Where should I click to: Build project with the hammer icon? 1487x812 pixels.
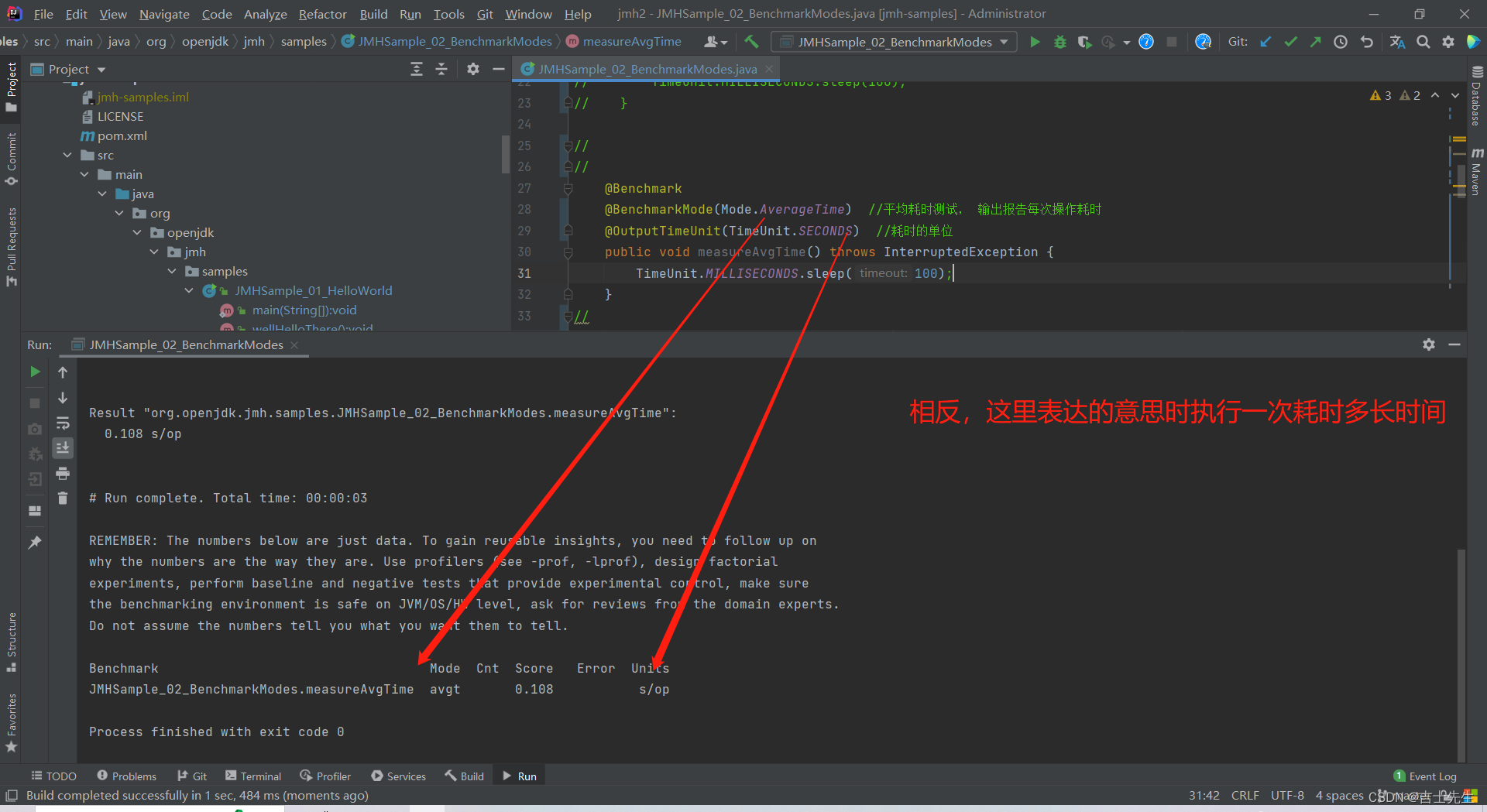(x=751, y=42)
